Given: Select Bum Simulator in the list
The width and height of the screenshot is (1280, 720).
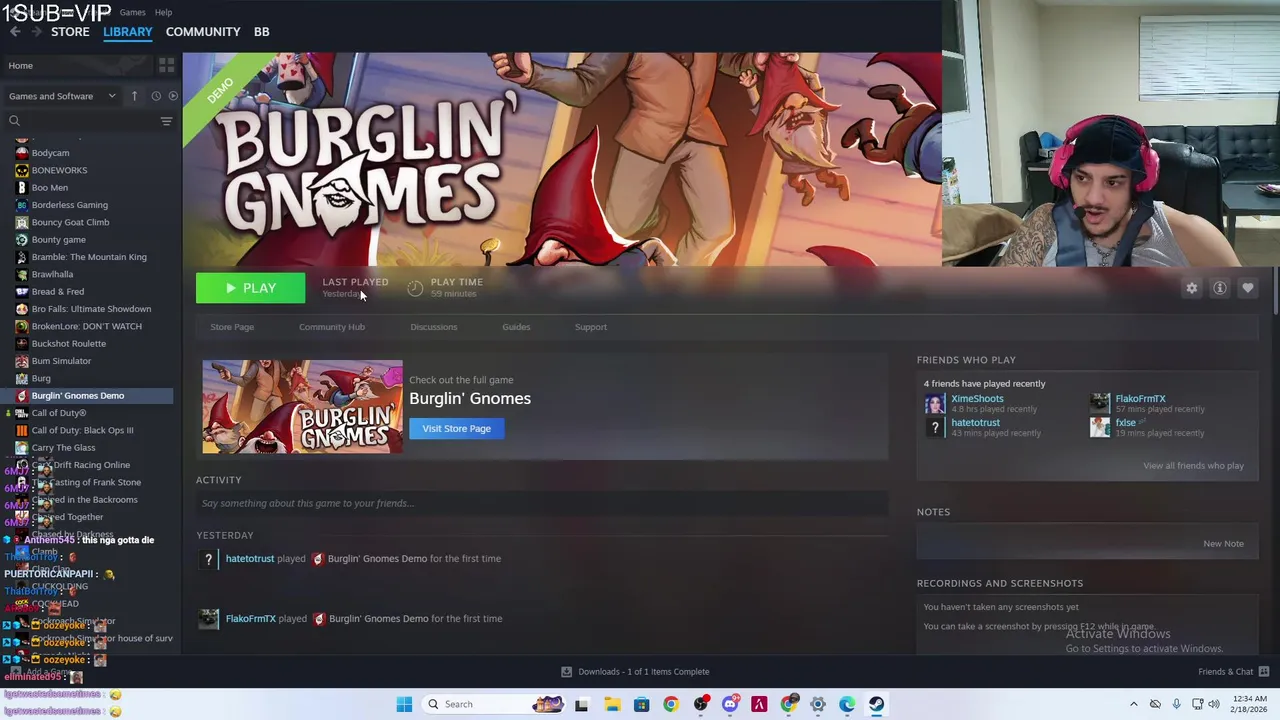Looking at the screenshot, I should click(61, 361).
